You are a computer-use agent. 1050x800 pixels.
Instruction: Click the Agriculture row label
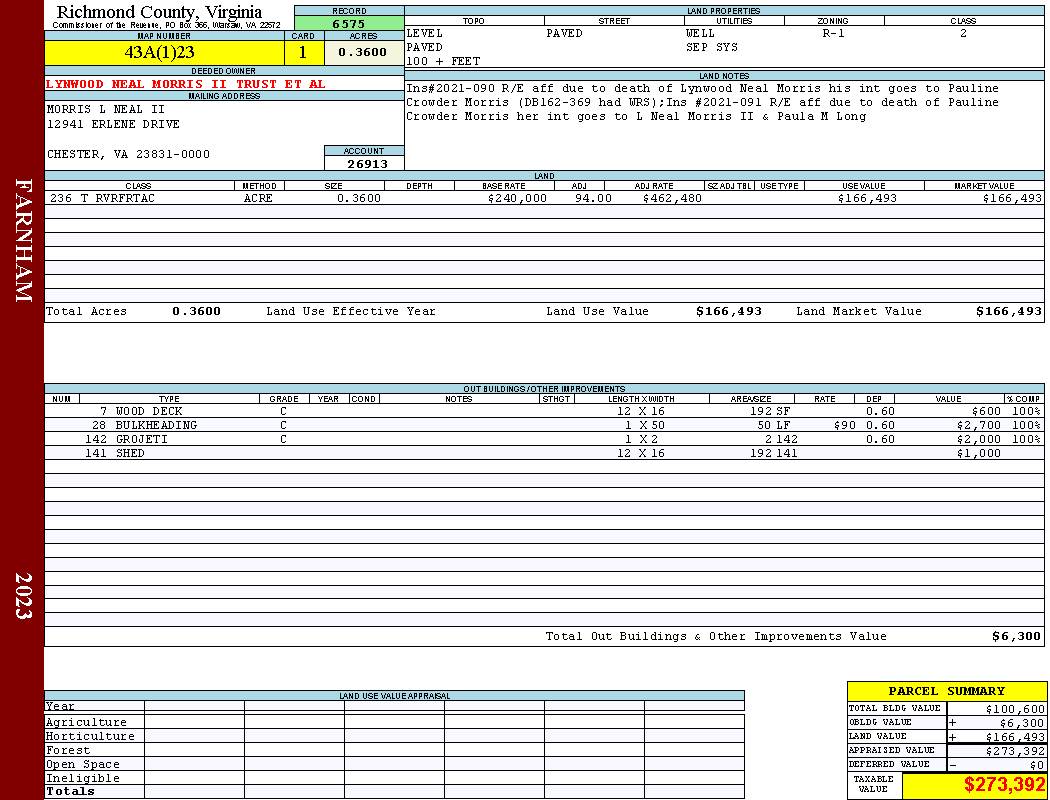point(86,723)
